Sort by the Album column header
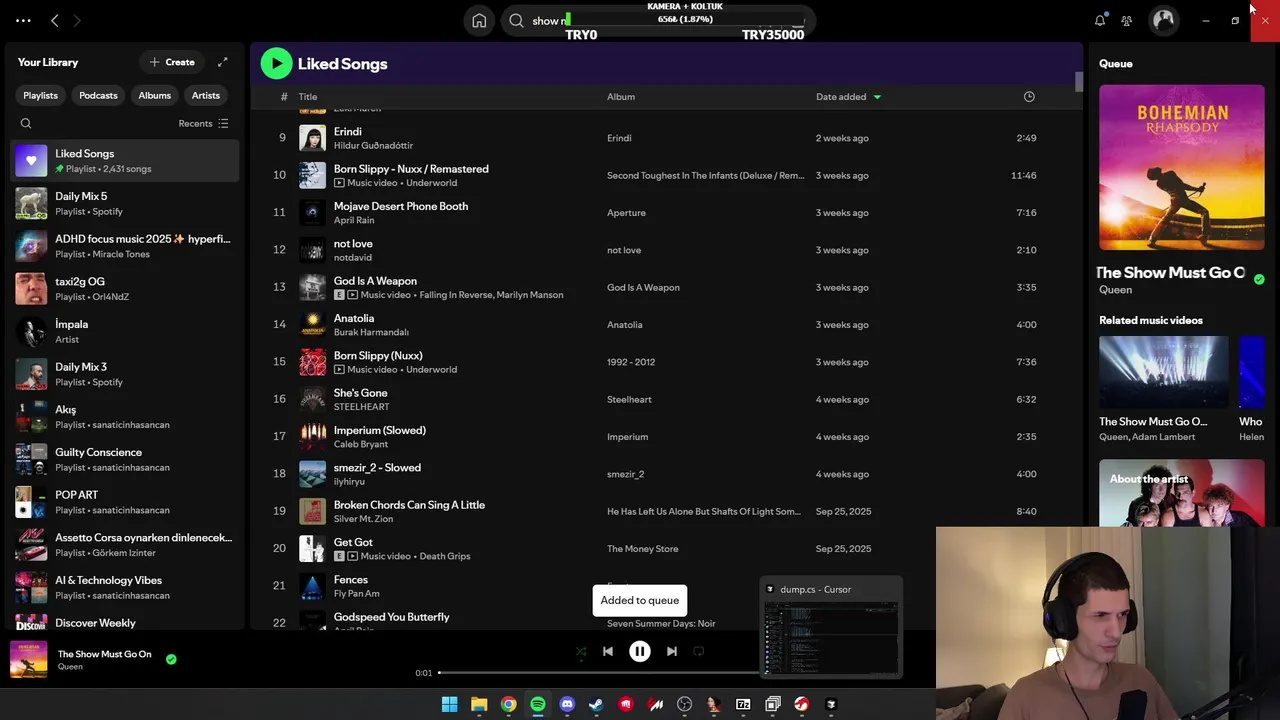The height and width of the screenshot is (720, 1280). click(x=621, y=97)
